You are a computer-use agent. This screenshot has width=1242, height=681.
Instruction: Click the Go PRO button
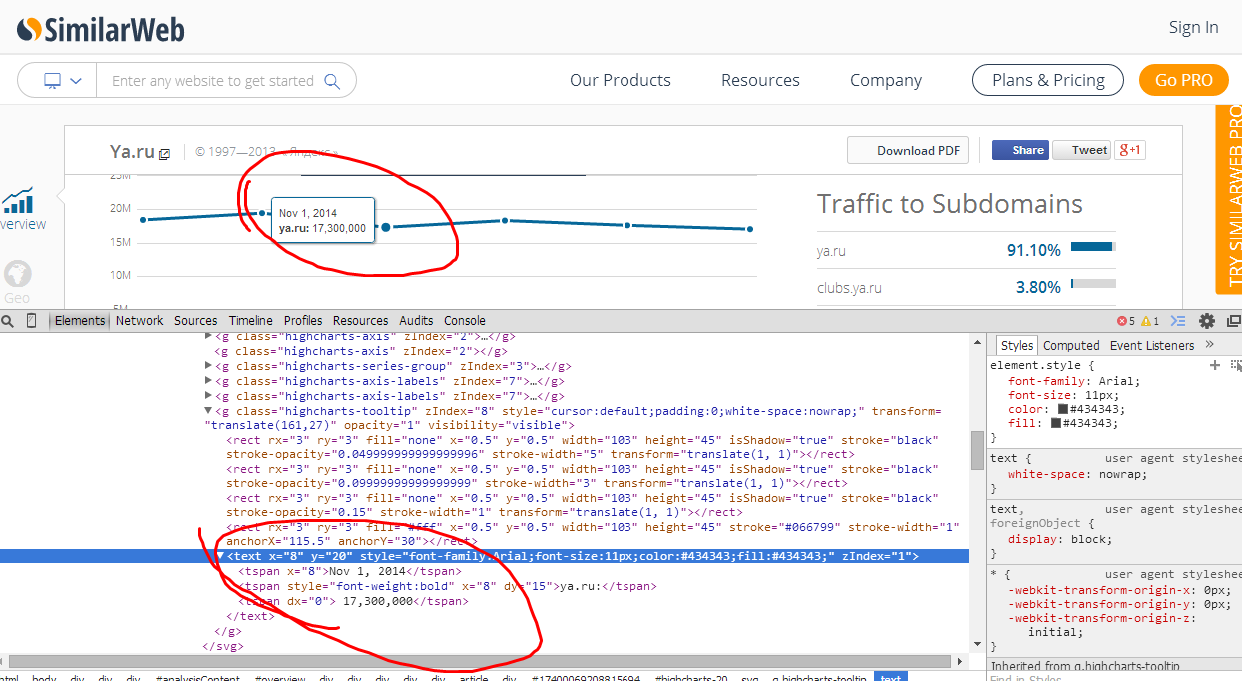(x=1184, y=80)
